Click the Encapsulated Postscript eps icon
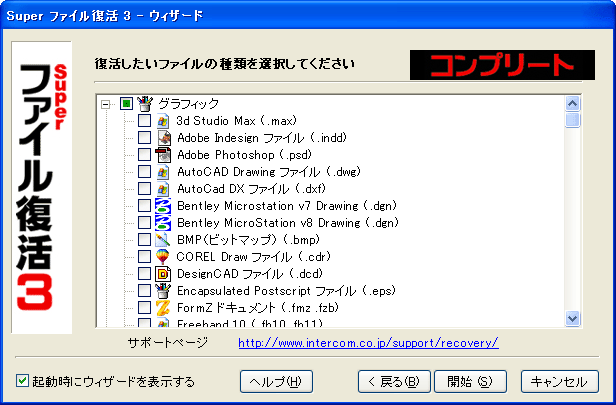Image resolution: width=616 pixels, height=405 pixels. pos(163,291)
